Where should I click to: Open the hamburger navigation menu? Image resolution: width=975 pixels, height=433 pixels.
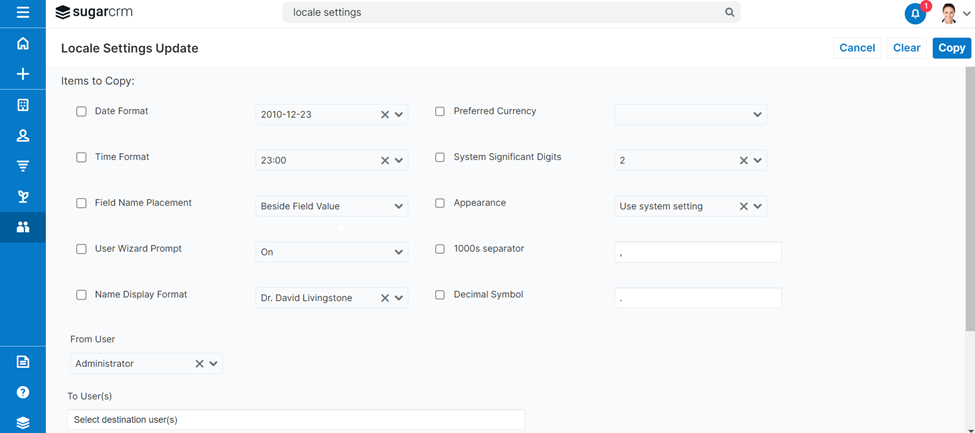22,13
